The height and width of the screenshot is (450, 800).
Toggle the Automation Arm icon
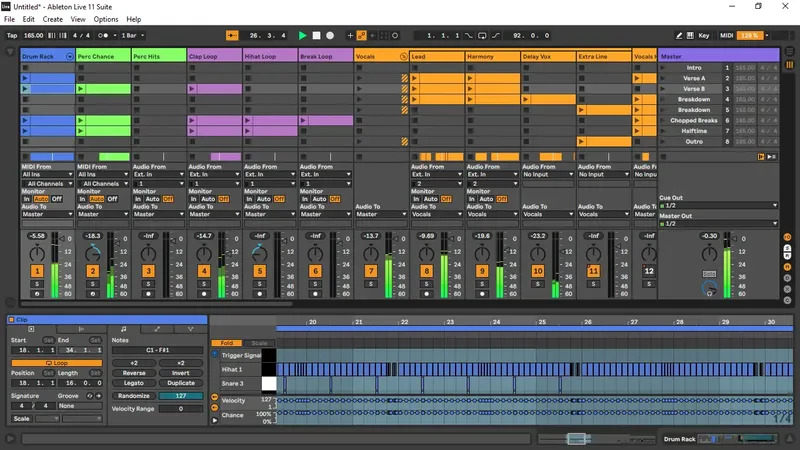click(361, 36)
